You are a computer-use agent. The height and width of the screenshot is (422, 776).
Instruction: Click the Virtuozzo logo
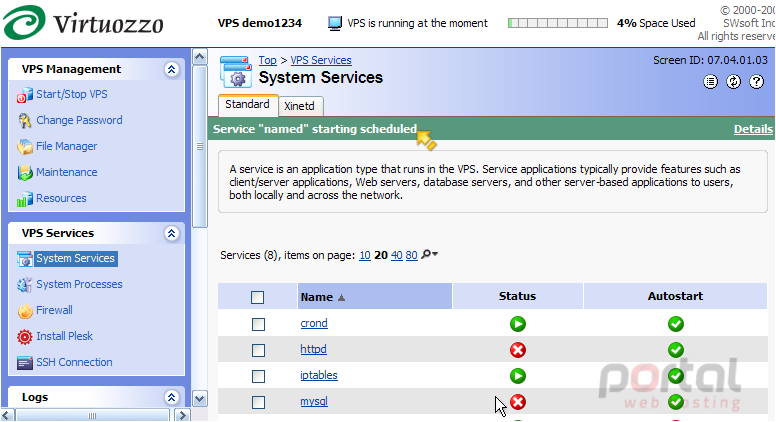83,23
